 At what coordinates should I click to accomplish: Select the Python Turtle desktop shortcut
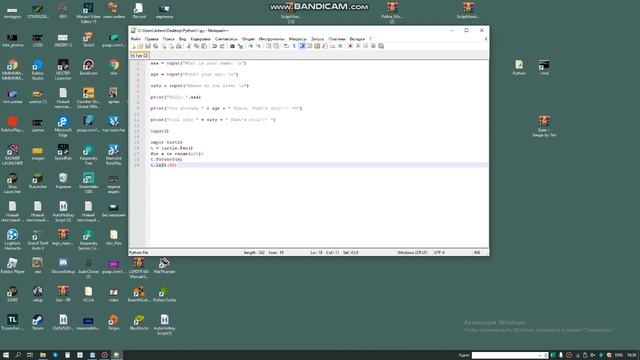click(164, 294)
